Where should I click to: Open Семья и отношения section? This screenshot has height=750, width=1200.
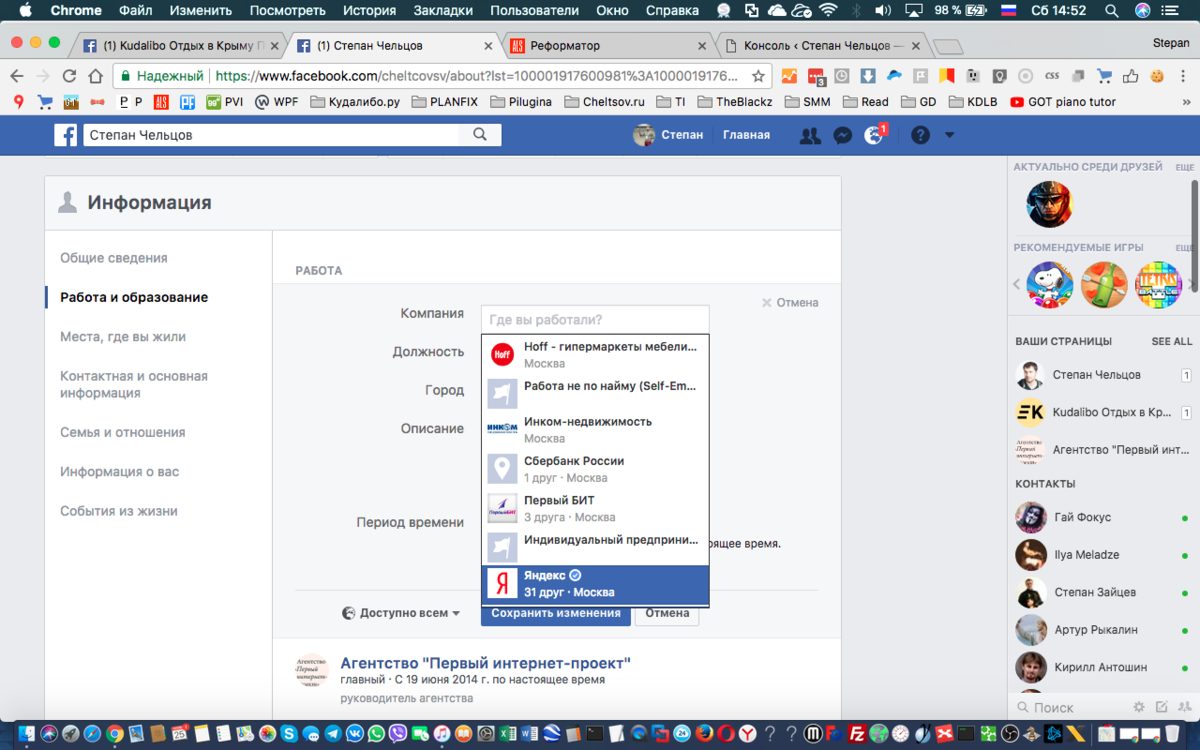coord(123,432)
